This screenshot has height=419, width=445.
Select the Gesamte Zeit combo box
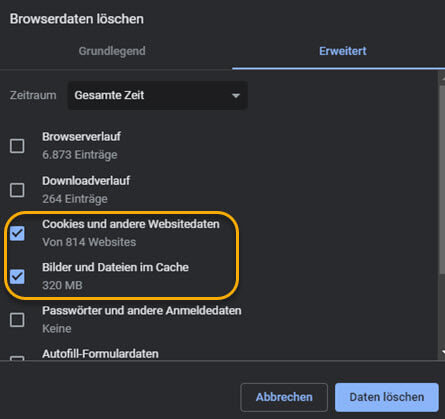point(158,96)
